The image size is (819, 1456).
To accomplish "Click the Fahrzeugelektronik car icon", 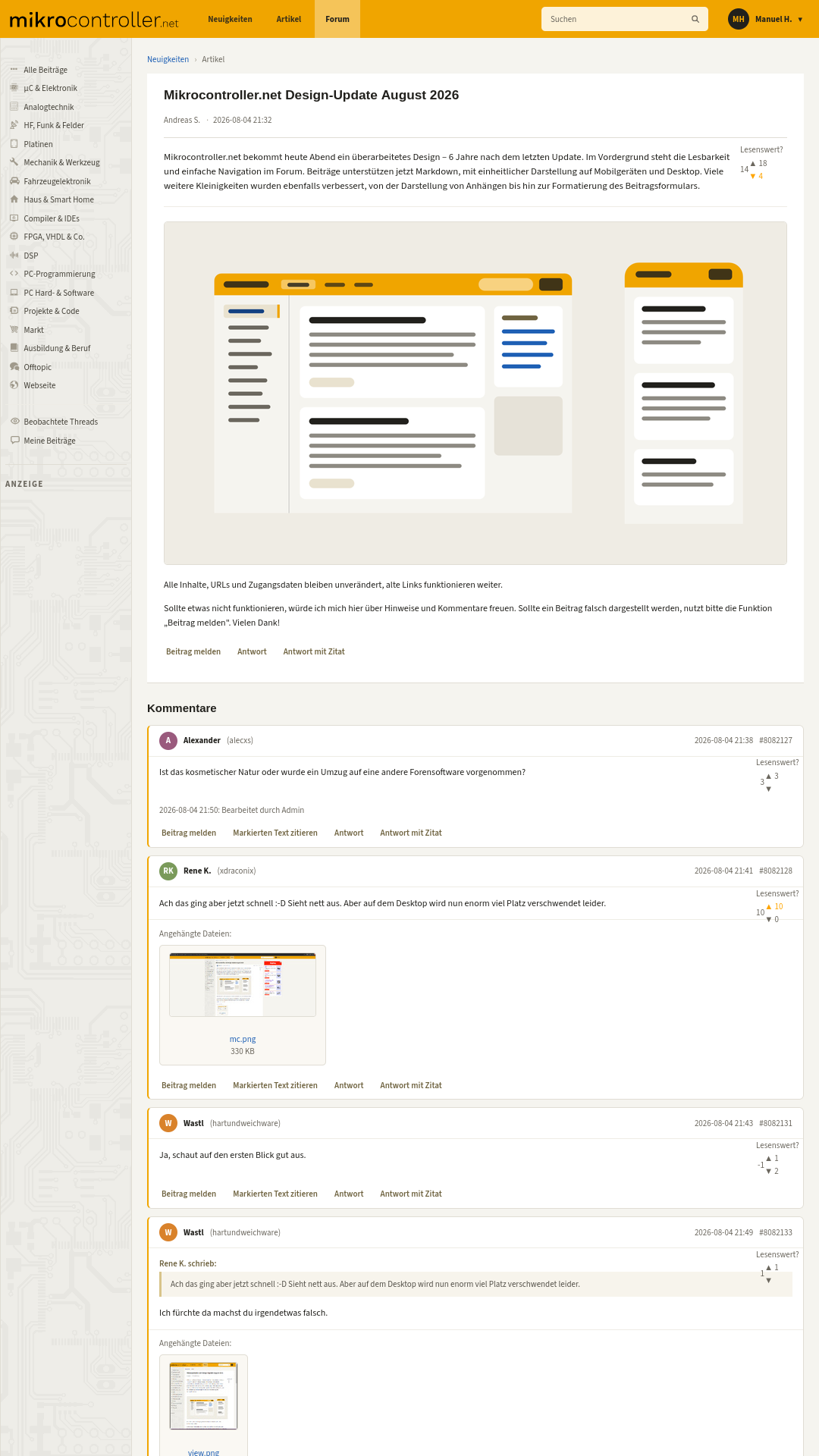I will (14, 181).
